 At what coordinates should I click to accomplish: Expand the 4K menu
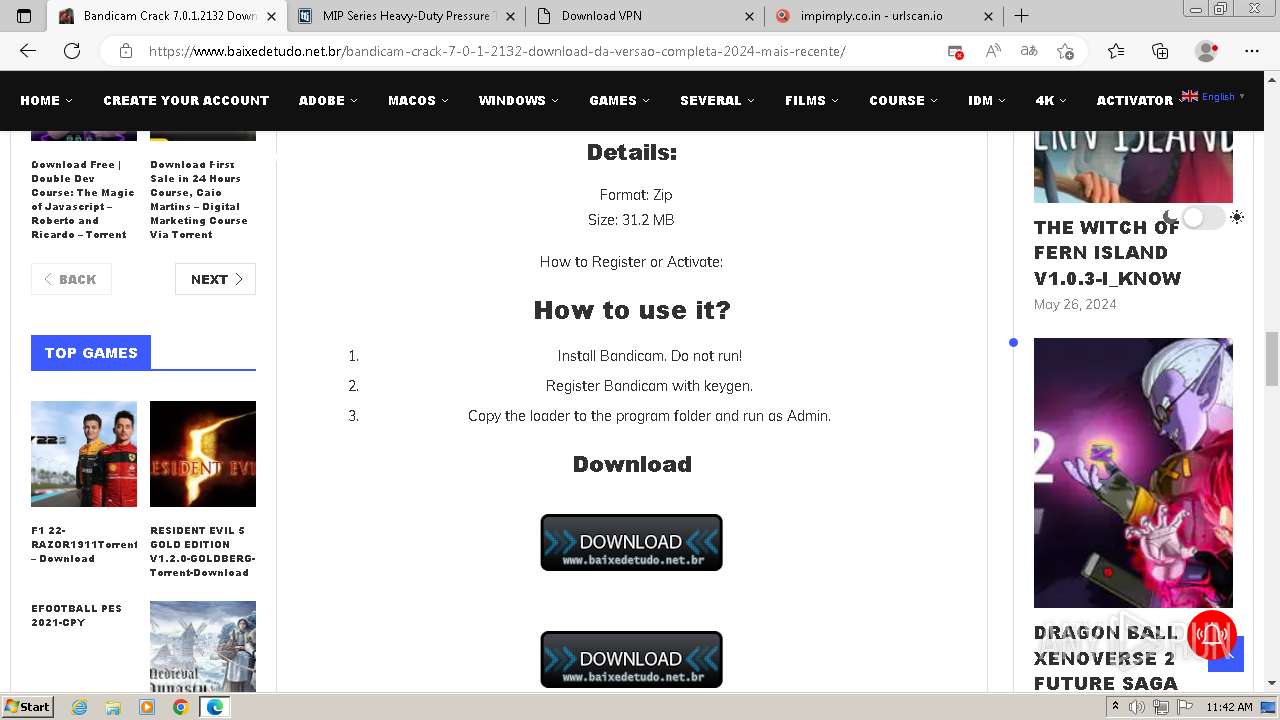coord(1050,100)
